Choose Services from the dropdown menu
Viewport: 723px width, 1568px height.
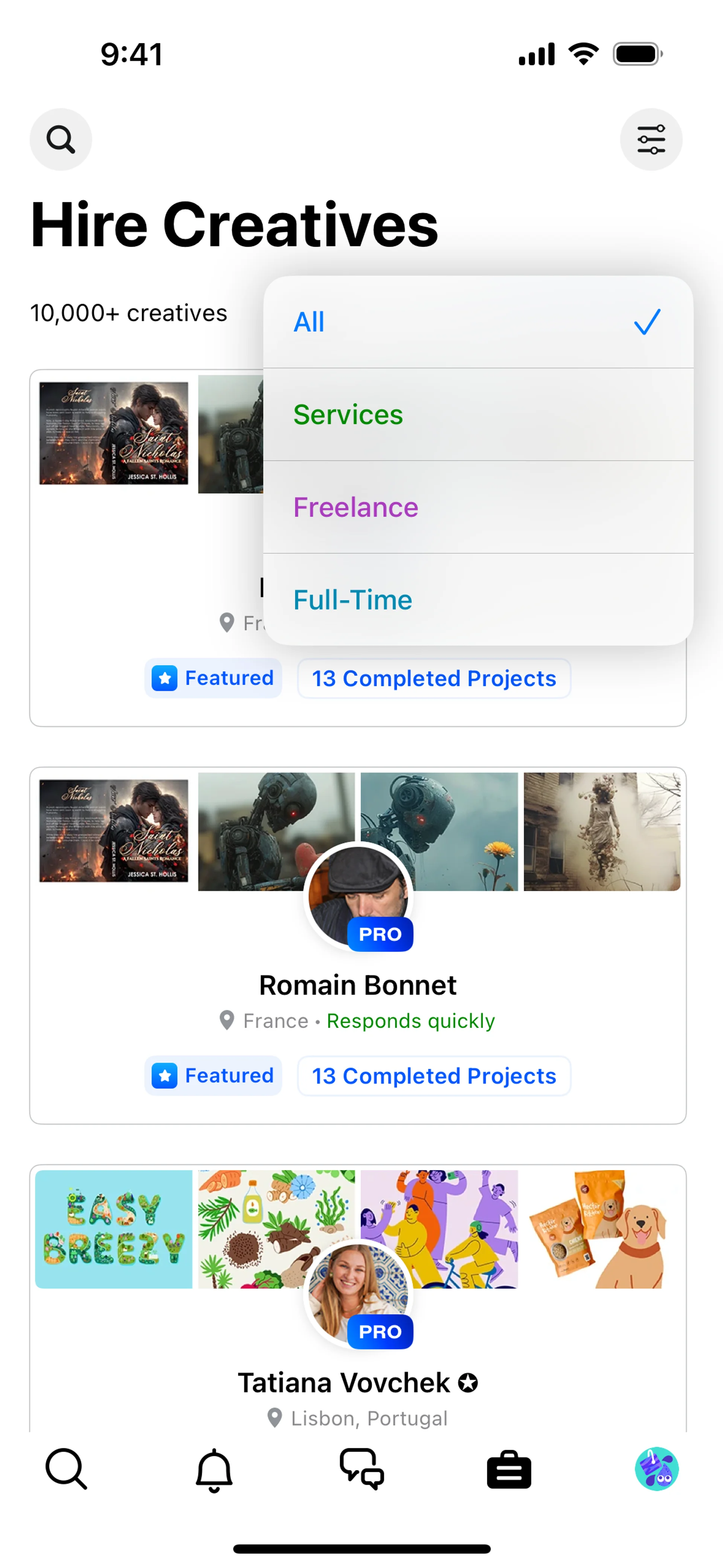[x=478, y=414]
